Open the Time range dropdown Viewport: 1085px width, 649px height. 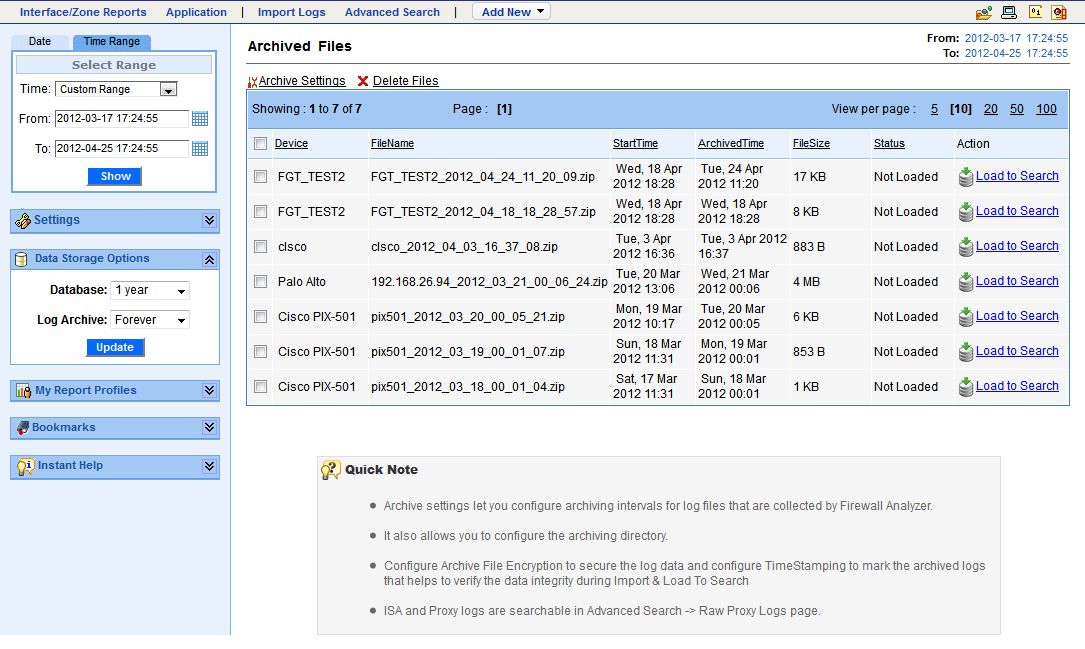[168, 90]
